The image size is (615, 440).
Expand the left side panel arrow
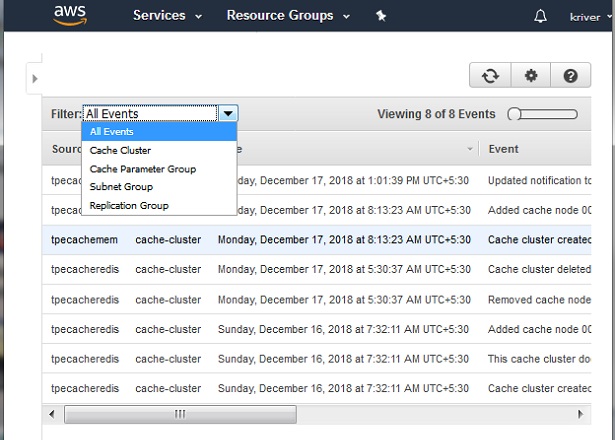(x=34, y=78)
